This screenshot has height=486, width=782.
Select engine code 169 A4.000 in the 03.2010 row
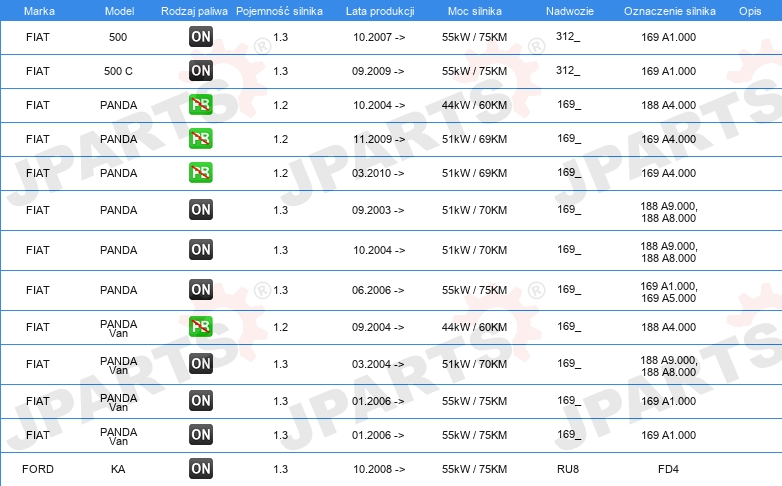(668, 173)
